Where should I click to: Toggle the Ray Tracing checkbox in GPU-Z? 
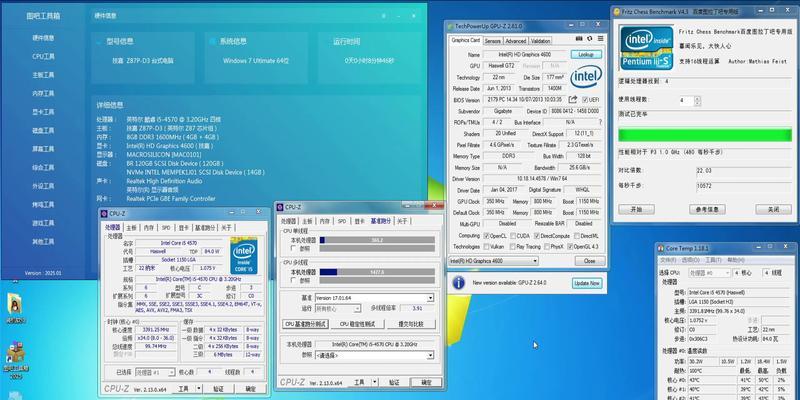(x=512, y=247)
